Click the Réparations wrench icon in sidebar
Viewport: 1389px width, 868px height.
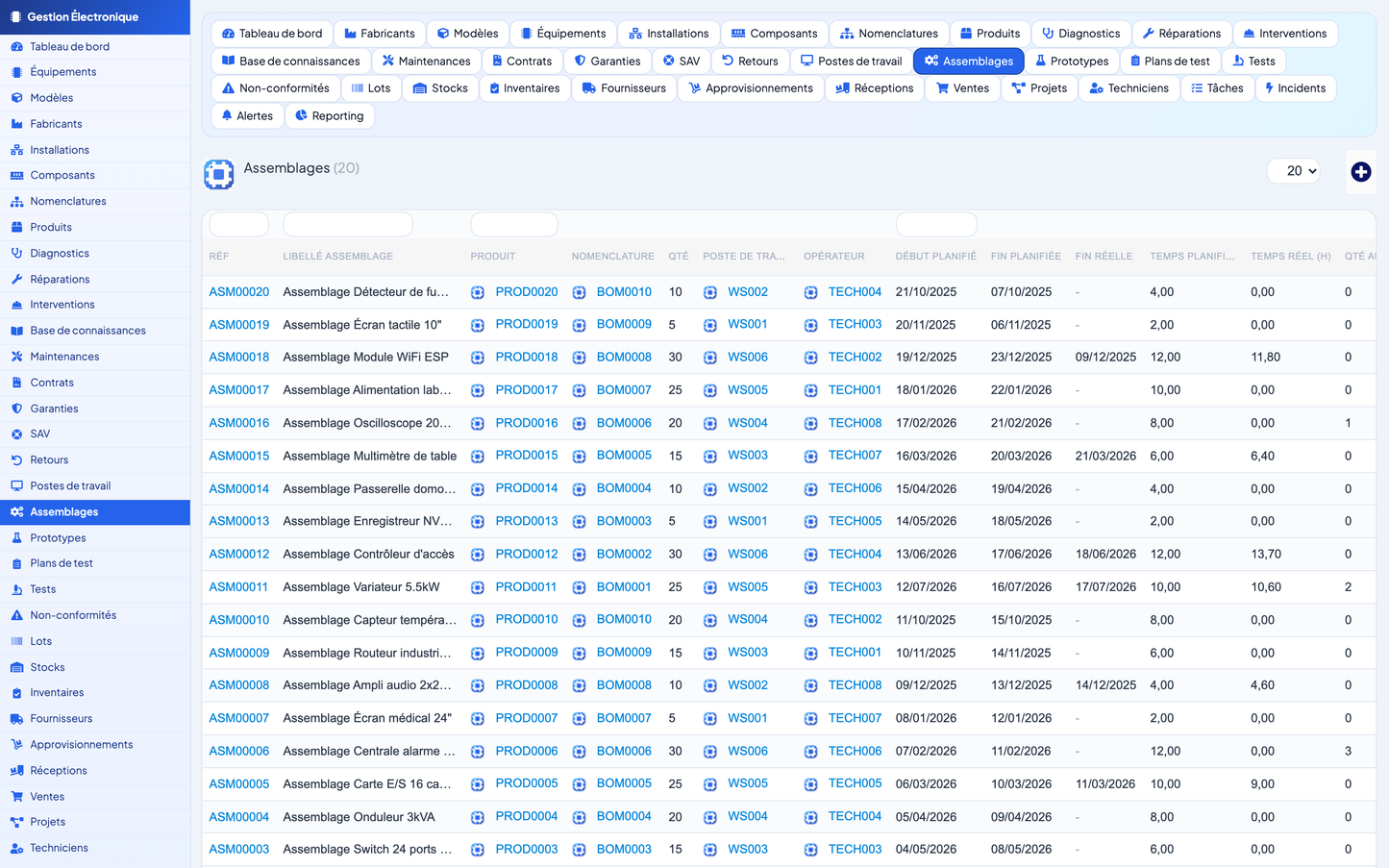(x=16, y=280)
